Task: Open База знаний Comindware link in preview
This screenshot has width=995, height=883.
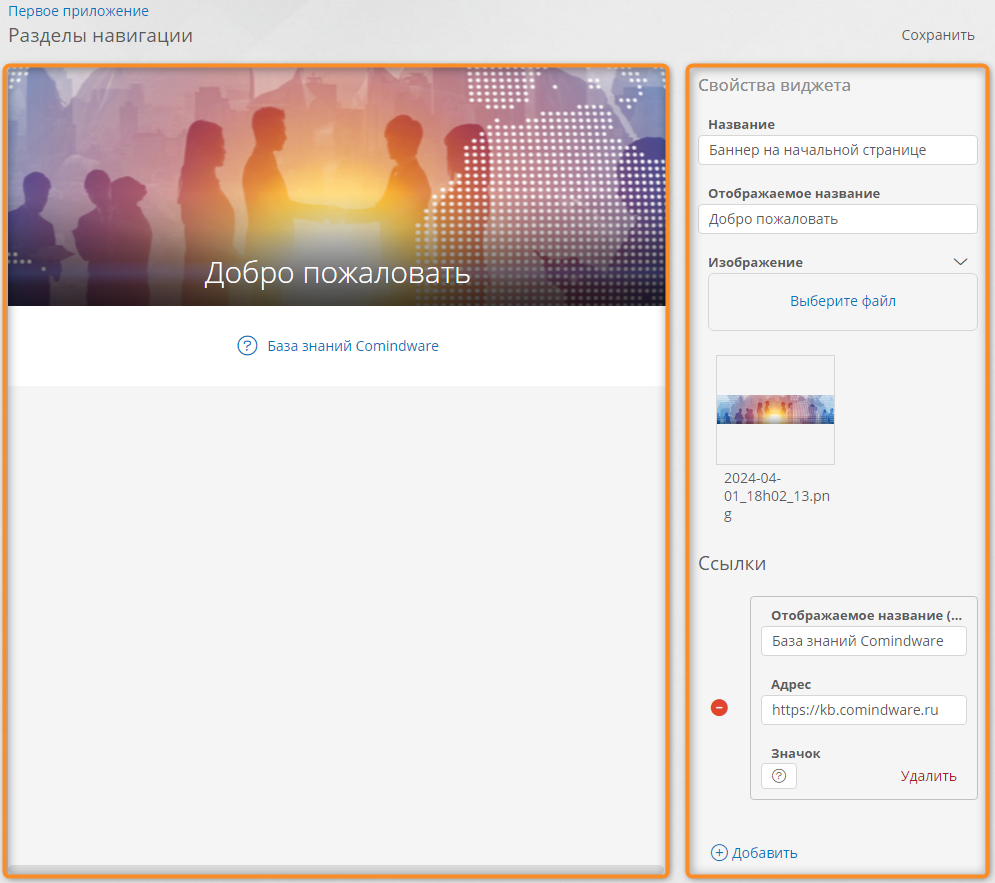Action: (x=353, y=346)
